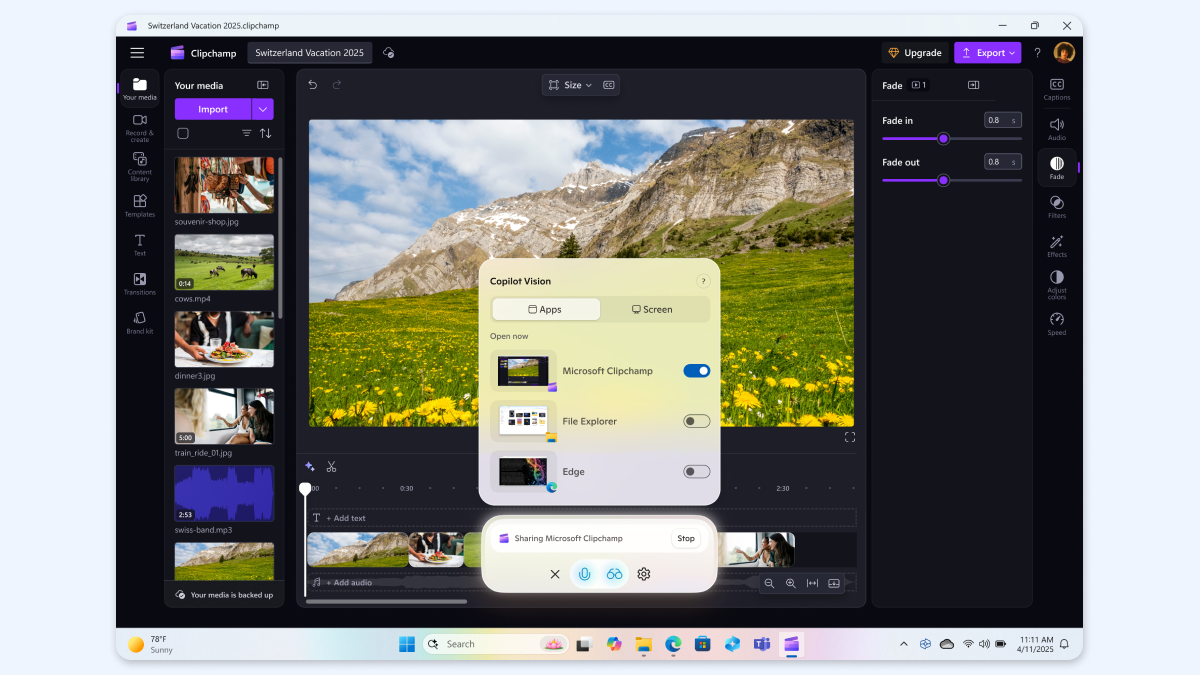Click the Fade out value field
Viewport: 1200px width, 675px height.
1003,161
